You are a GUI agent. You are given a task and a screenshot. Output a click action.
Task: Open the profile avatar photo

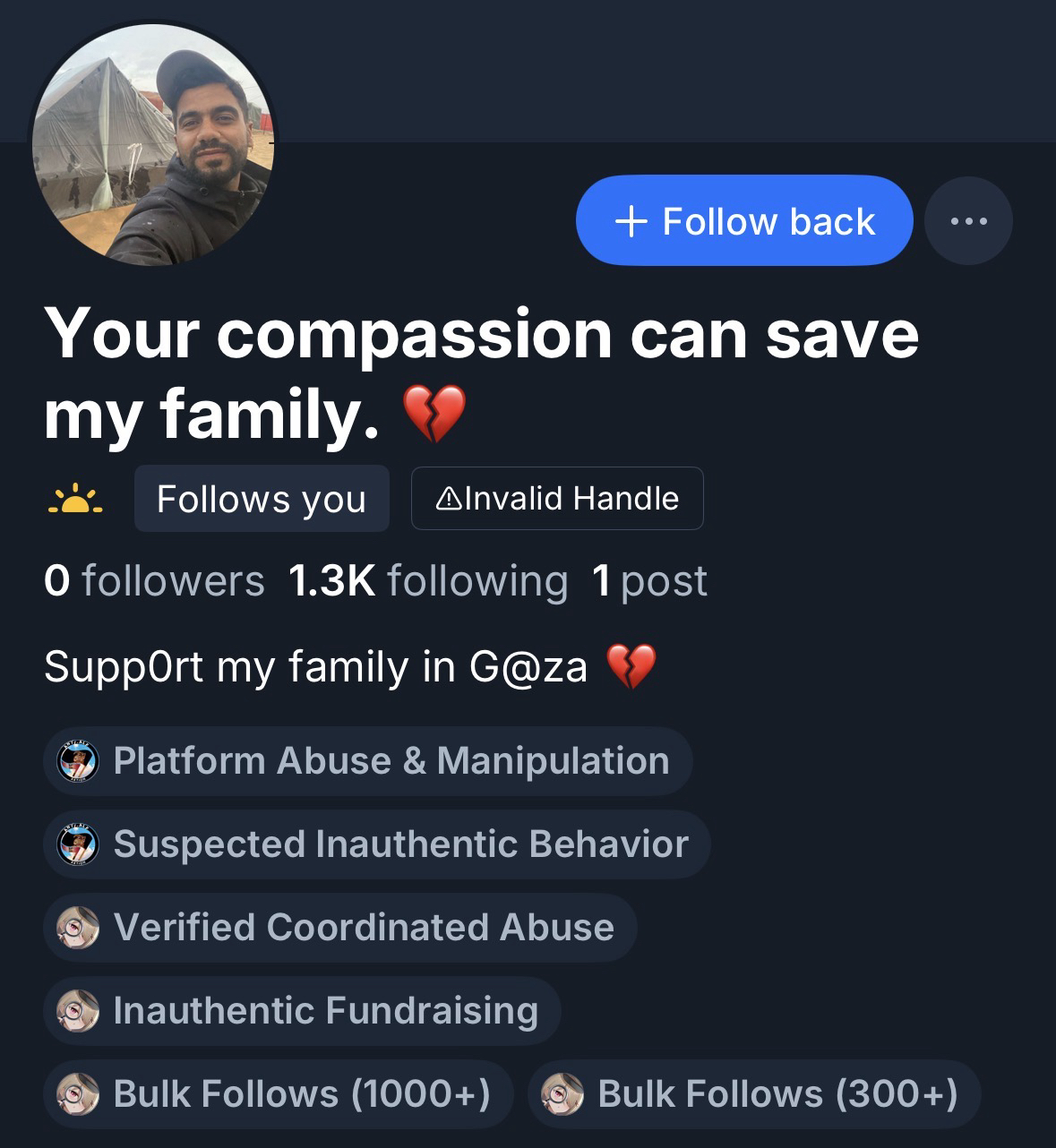pos(152,144)
